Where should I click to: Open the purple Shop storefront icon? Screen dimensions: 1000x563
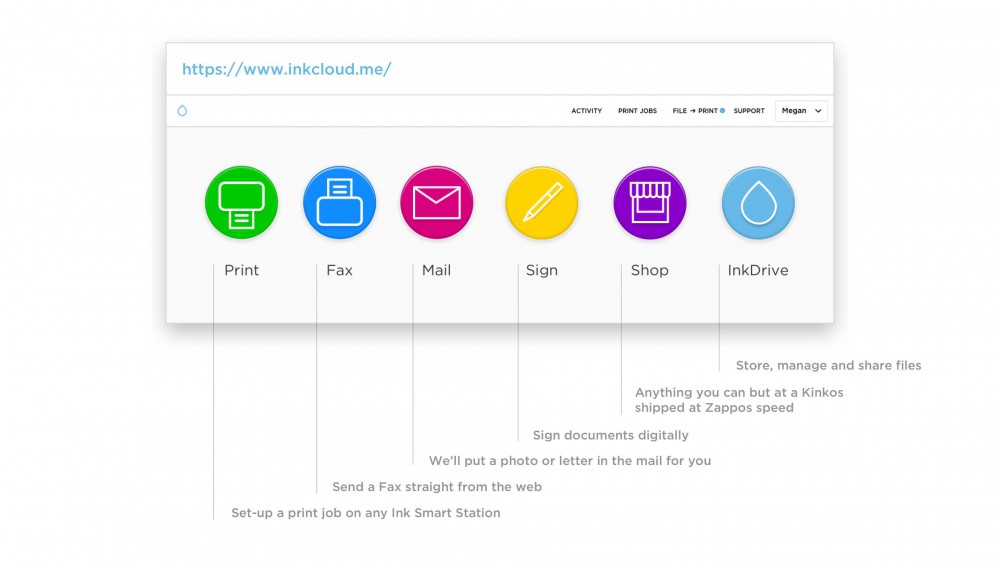coord(649,203)
